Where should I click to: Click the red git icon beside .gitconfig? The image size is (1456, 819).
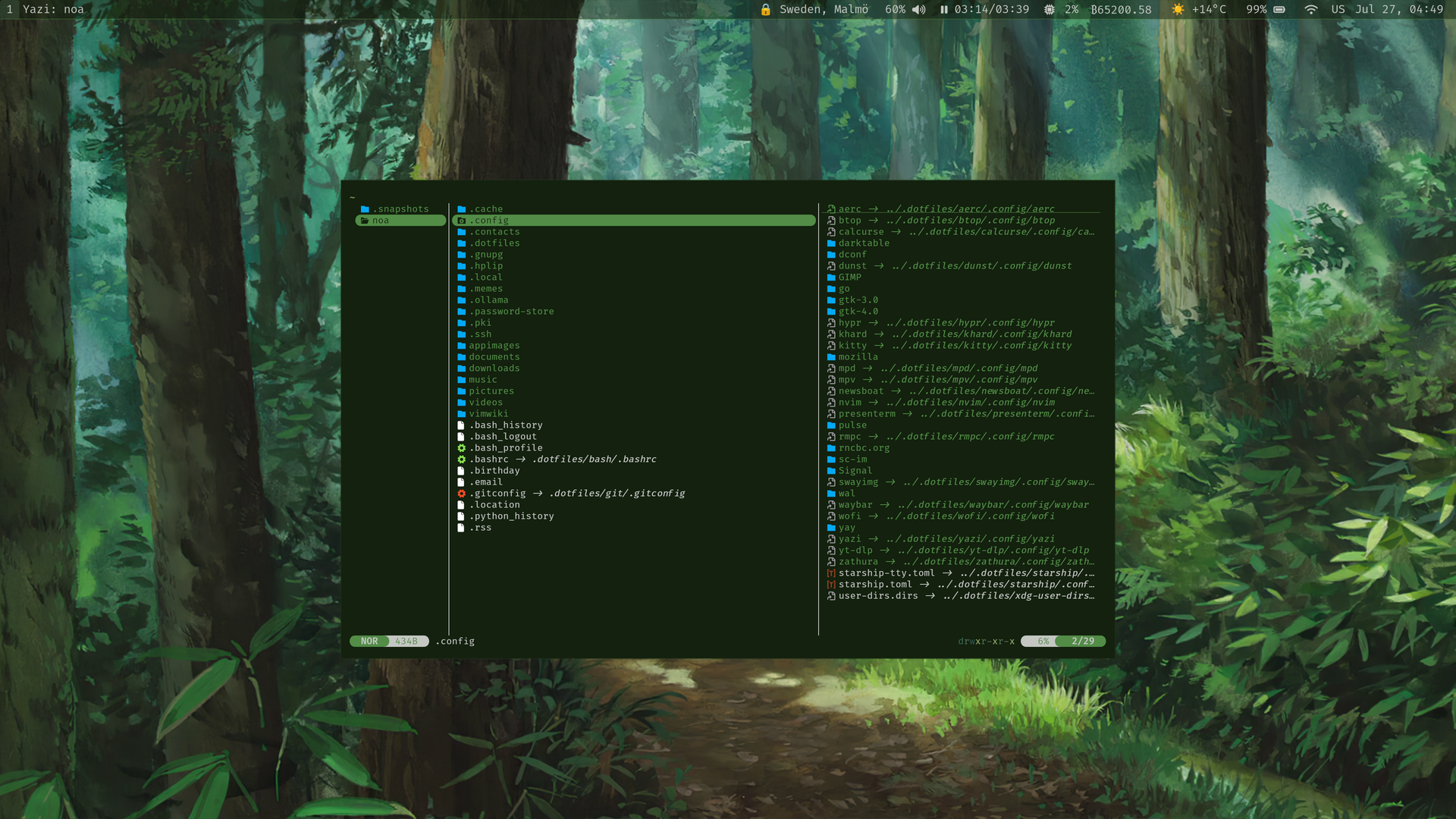pyautogui.click(x=461, y=494)
